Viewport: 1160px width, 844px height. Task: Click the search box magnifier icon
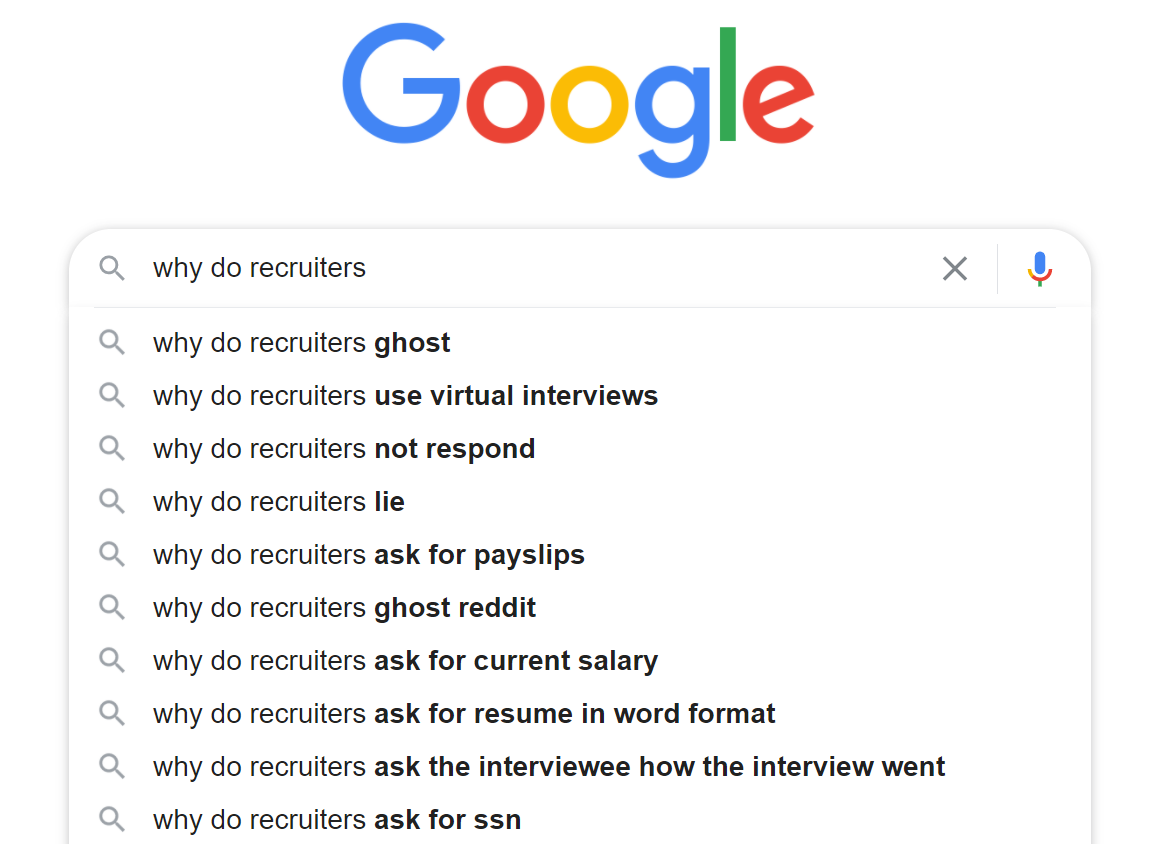112,268
